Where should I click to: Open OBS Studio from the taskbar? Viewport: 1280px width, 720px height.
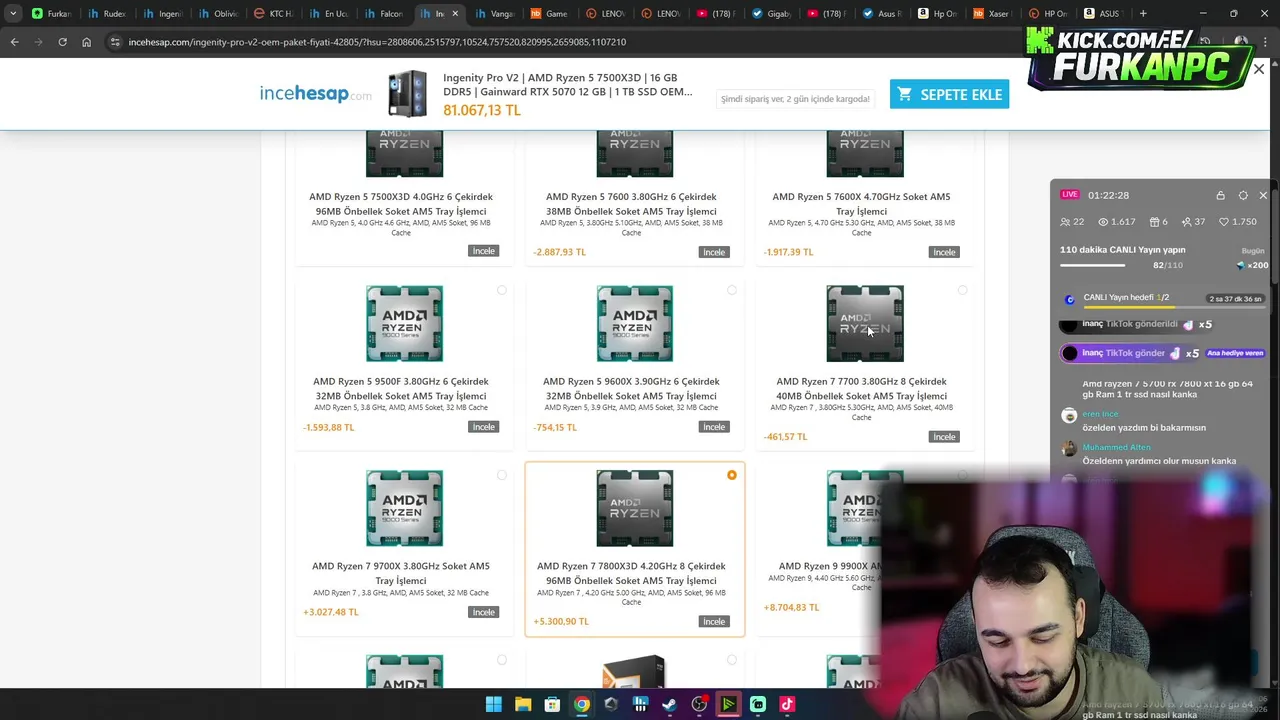[x=699, y=704]
